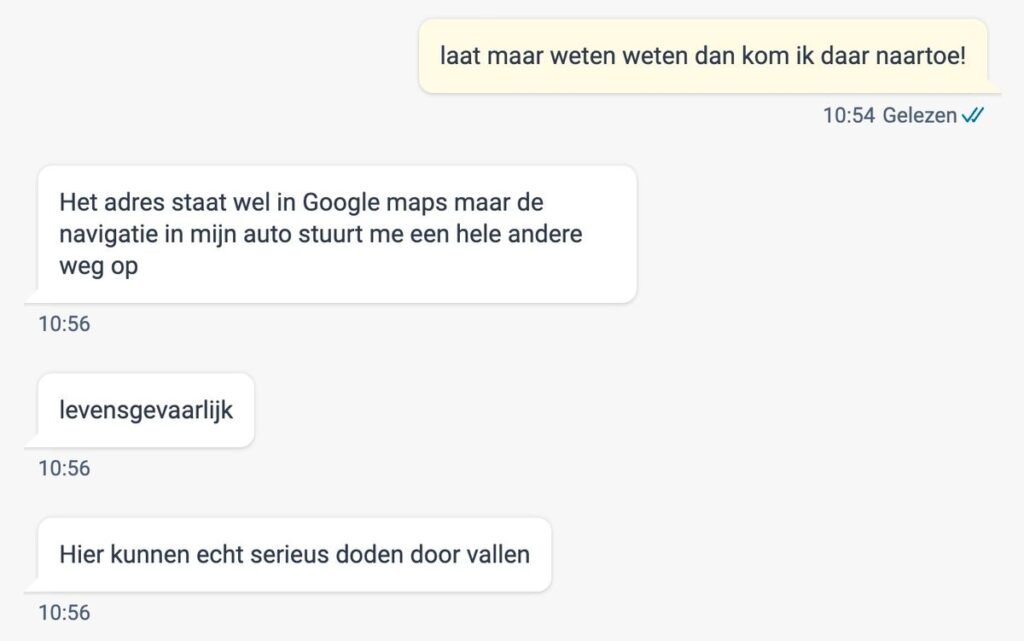Click the word 'Google' in the received message
This screenshot has height=641, width=1024.
click(340, 203)
